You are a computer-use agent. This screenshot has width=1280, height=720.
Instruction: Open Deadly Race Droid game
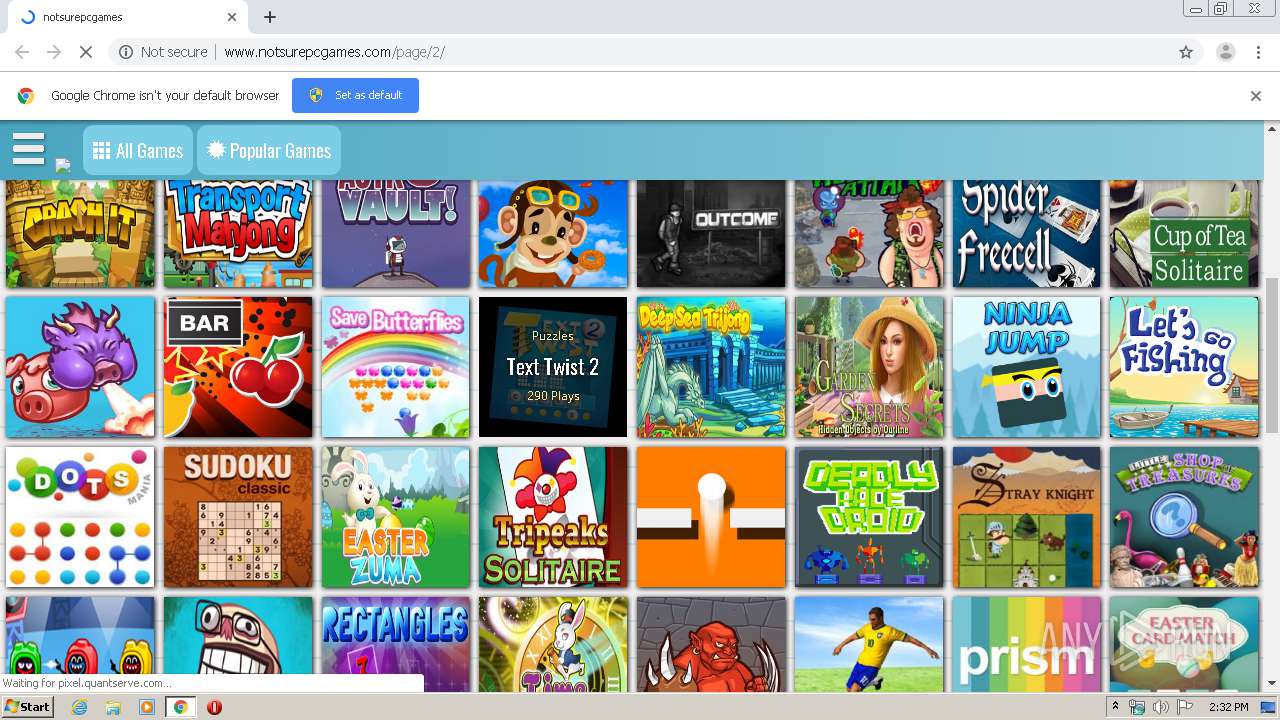tap(869, 517)
